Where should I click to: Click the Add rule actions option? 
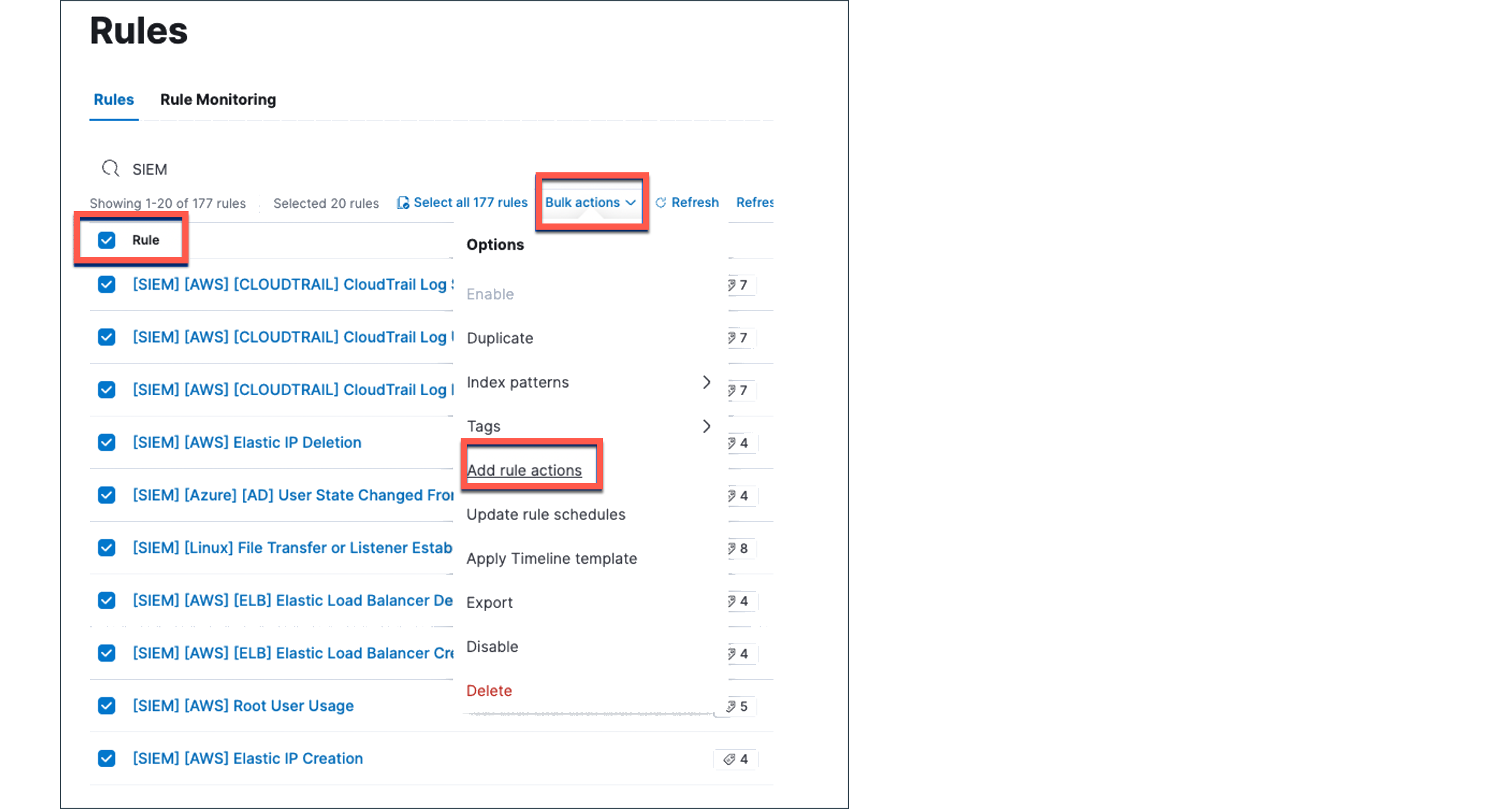pyautogui.click(x=524, y=470)
